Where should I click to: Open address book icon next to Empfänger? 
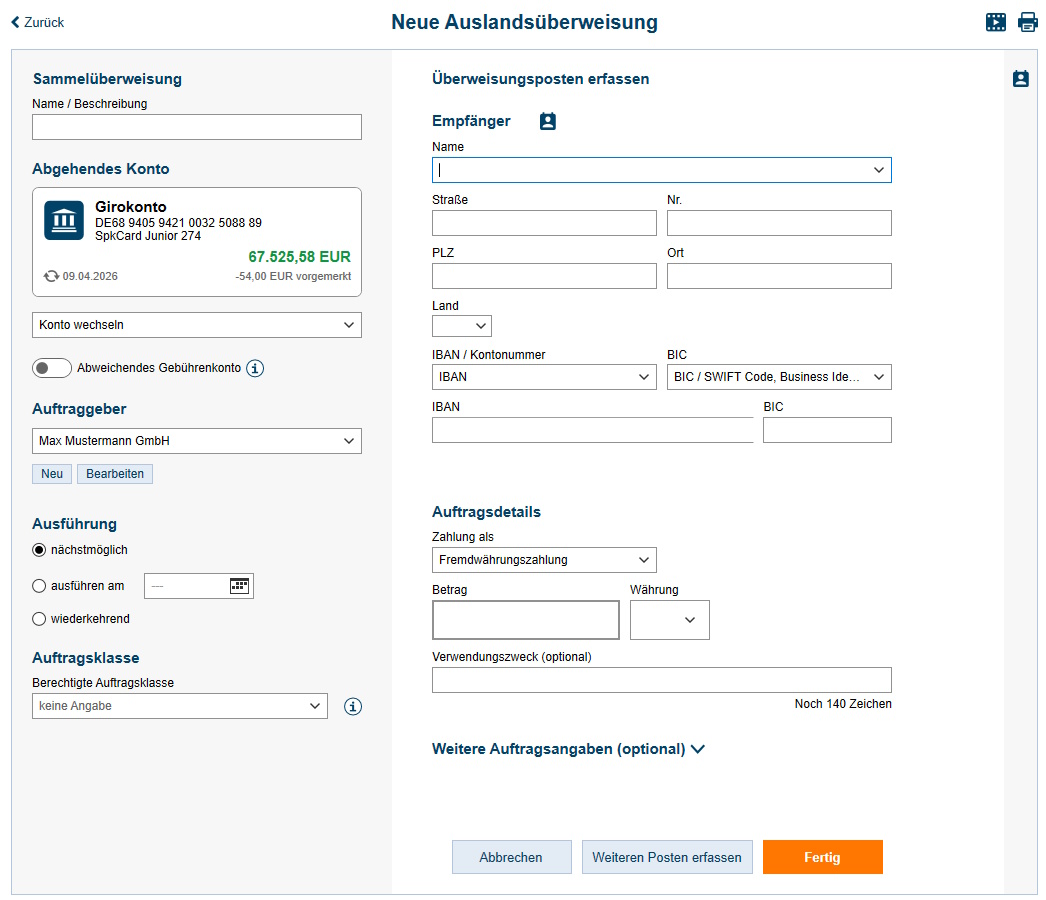[x=547, y=121]
